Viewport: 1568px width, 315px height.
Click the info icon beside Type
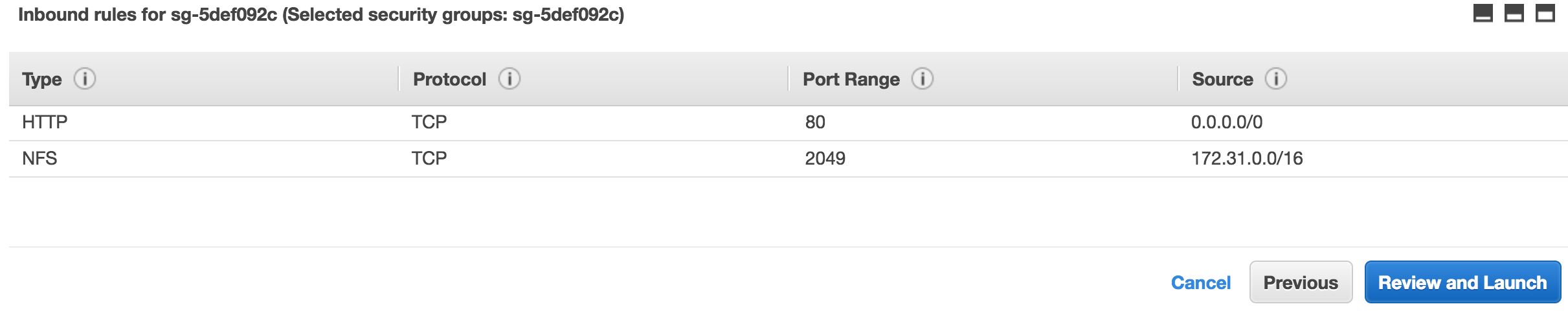point(85,79)
